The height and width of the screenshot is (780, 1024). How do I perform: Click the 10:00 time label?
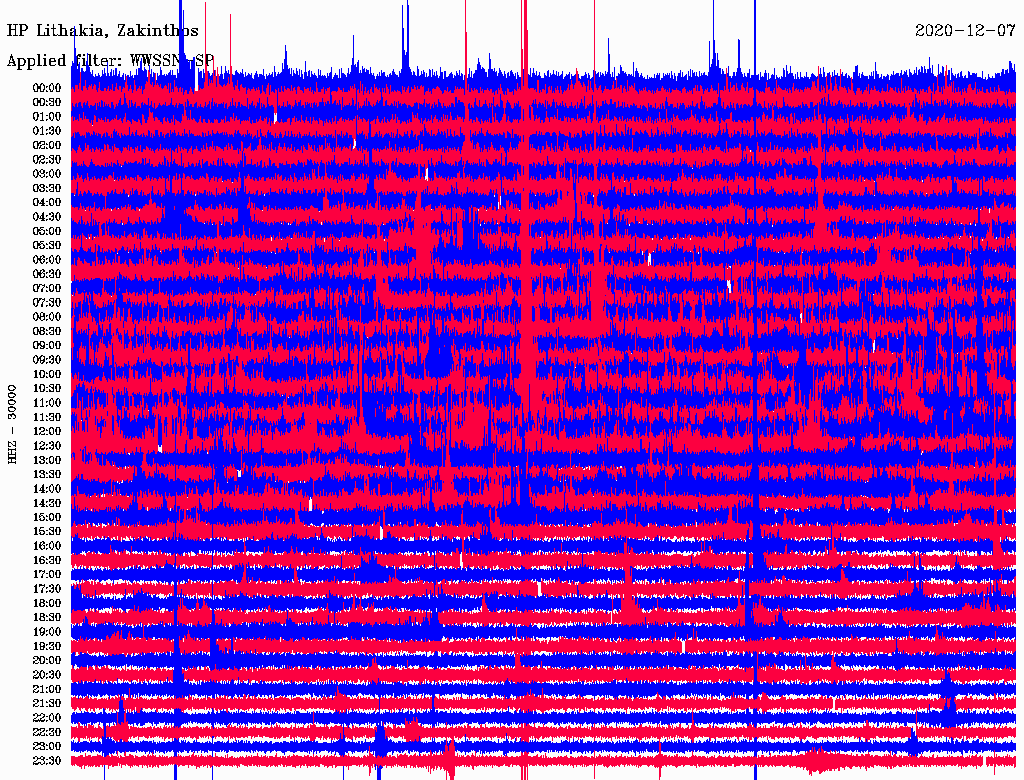47,374
